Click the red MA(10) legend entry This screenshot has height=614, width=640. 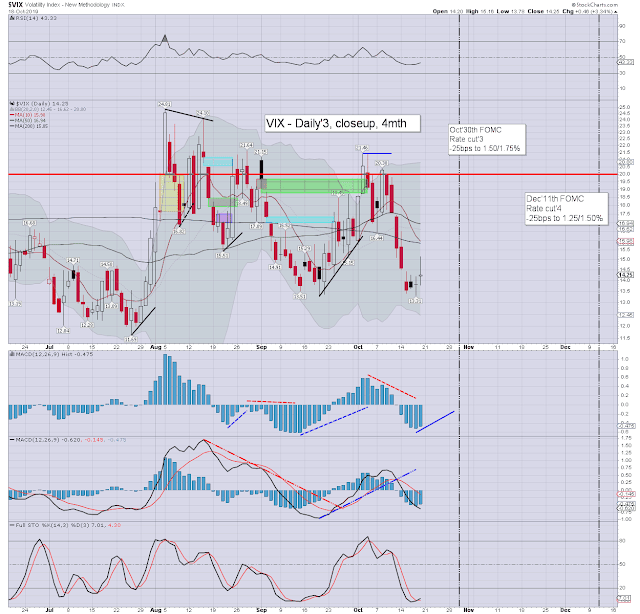[x=28, y=115]
